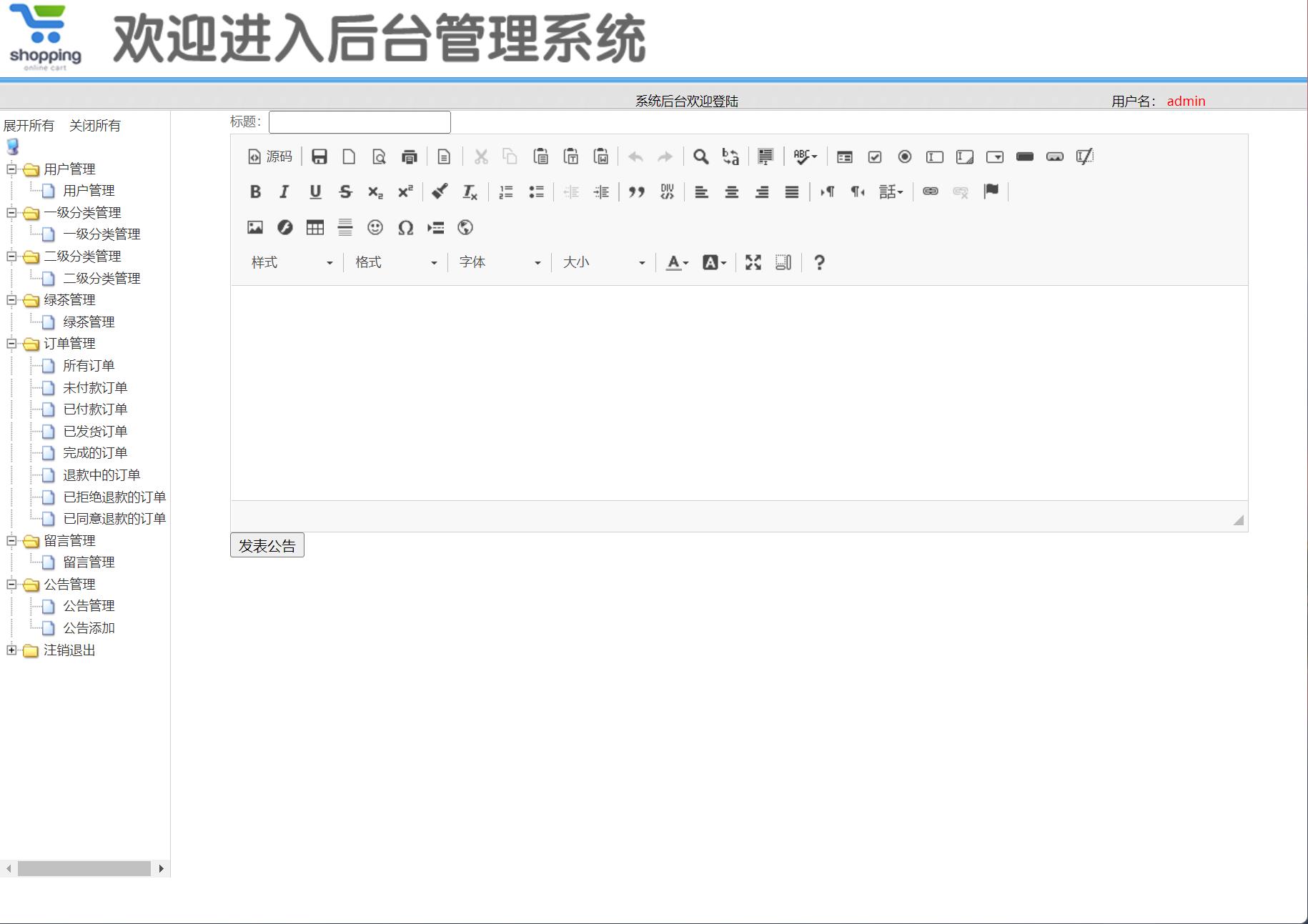1308x924 pixels.
Task: Expand the 注销退出 tree node
Action: [11, 650]
